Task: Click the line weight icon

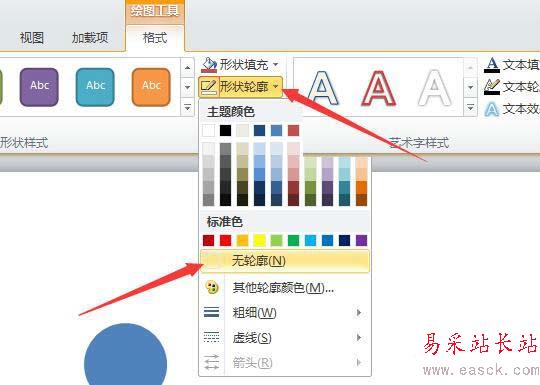Action: click(211, 312)
